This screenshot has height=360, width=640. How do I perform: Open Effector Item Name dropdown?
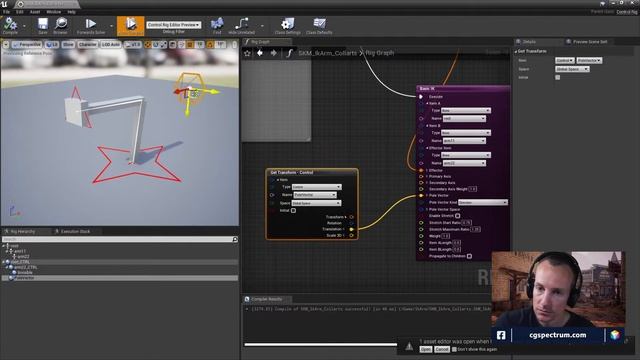coord(464,163)
